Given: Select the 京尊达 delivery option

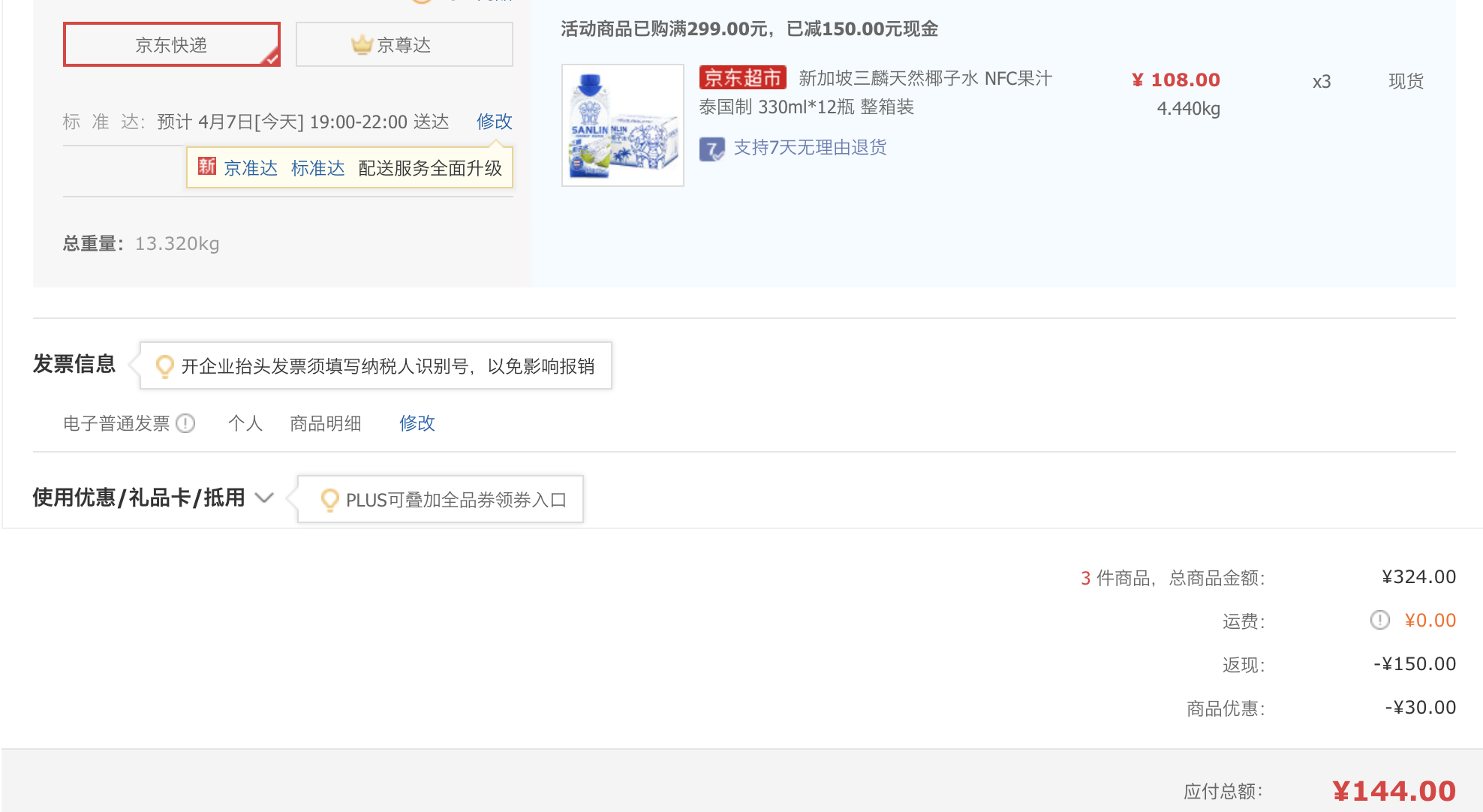Looking at the screenshot, I should point(405,45).
